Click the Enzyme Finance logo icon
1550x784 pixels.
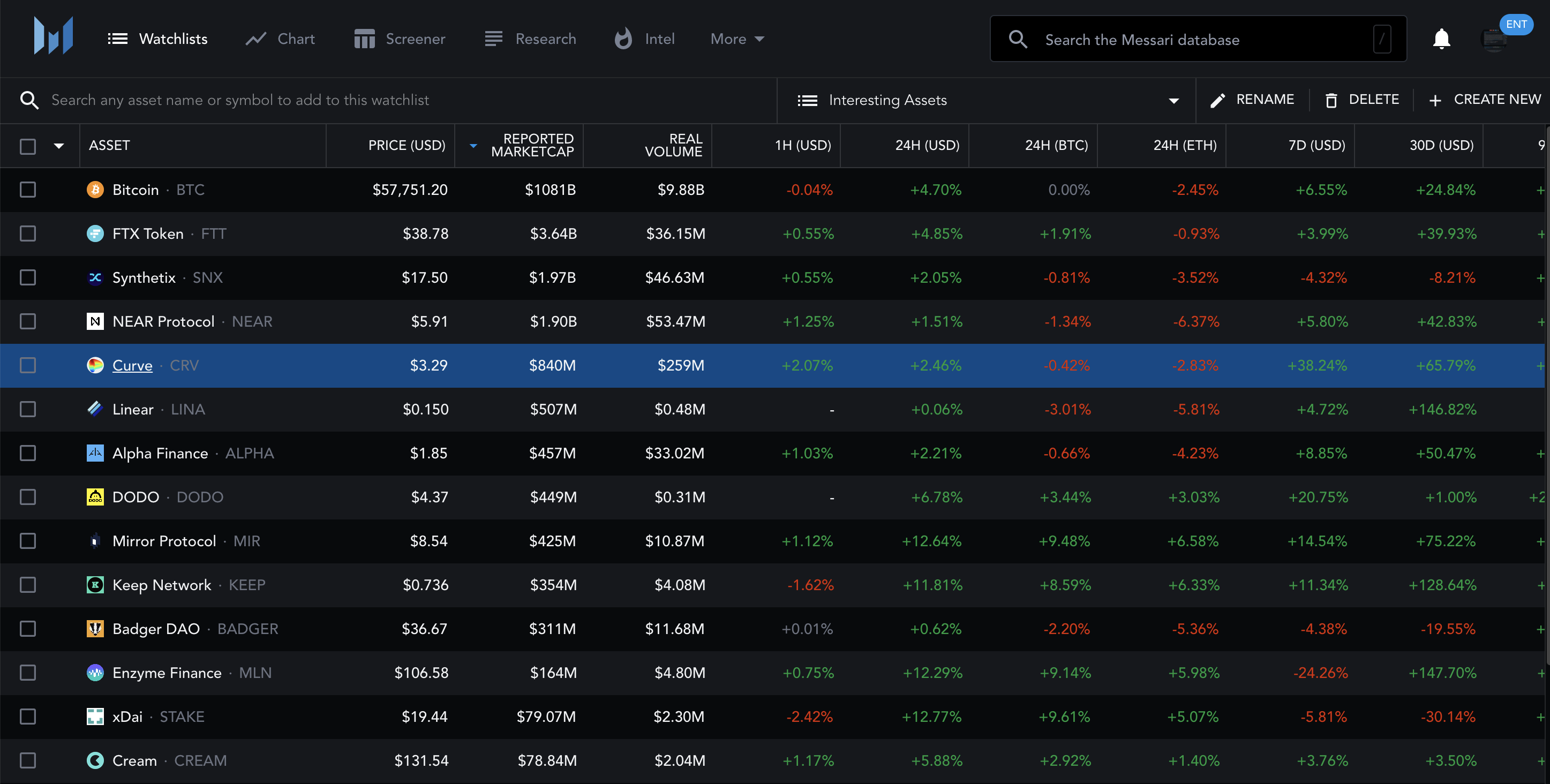95,673
